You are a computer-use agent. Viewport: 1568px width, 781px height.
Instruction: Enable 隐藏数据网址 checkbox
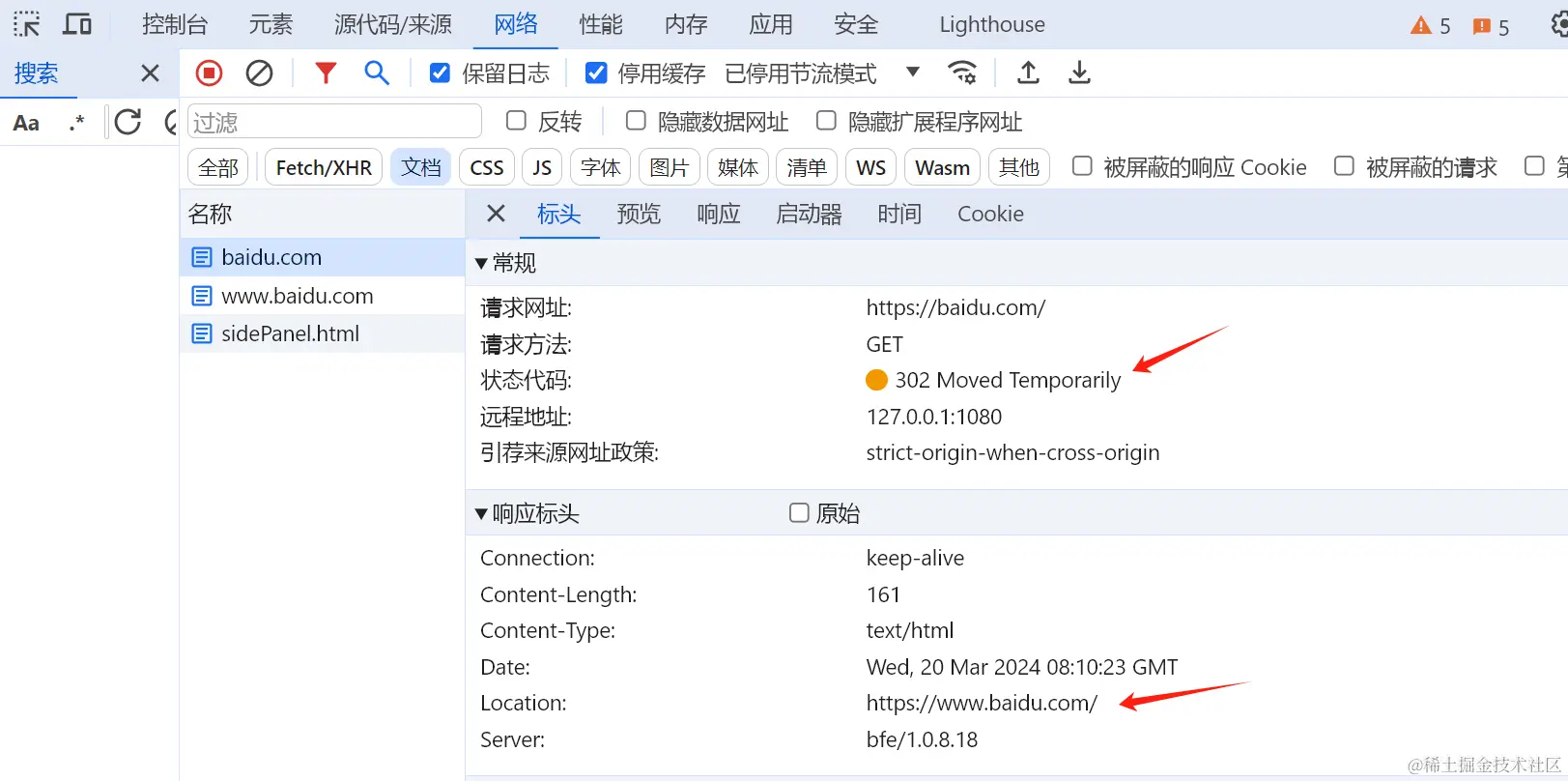click(x=636, y=121)
